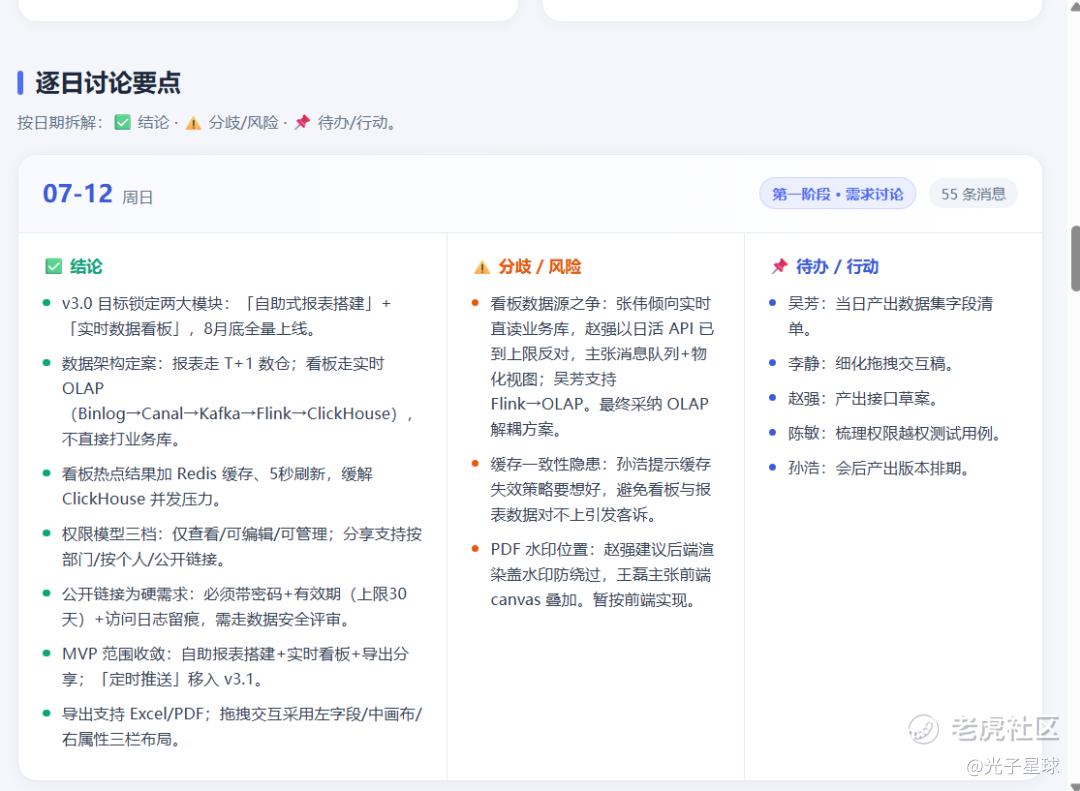Select the 李静 todo item 细化拖拽交互稿
This screenshot has height=791, width=1080.
[871, 364]
